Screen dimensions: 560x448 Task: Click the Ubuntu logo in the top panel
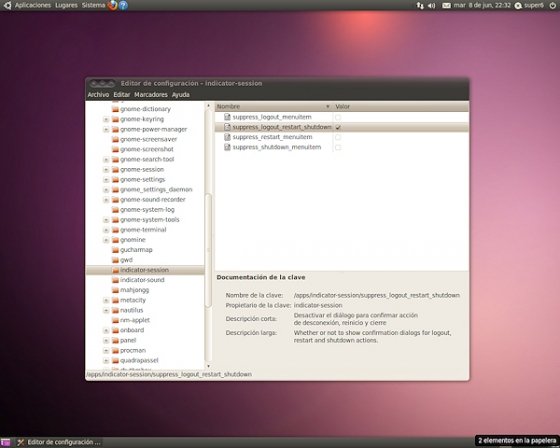pyautogui.click(x=7, y=5)
